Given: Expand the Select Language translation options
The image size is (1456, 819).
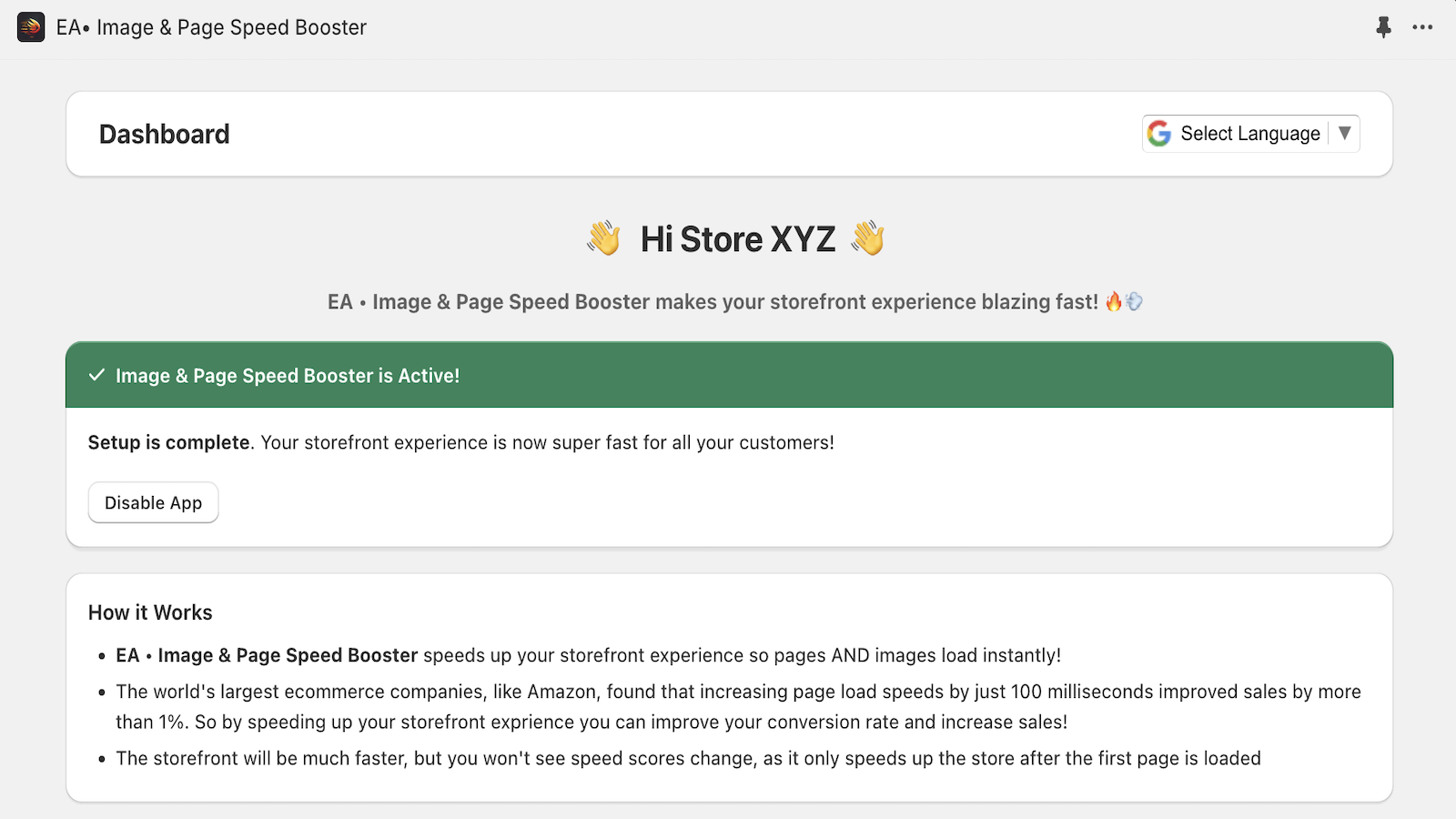Looking at the screenshot, I should tap(1249, 133).
